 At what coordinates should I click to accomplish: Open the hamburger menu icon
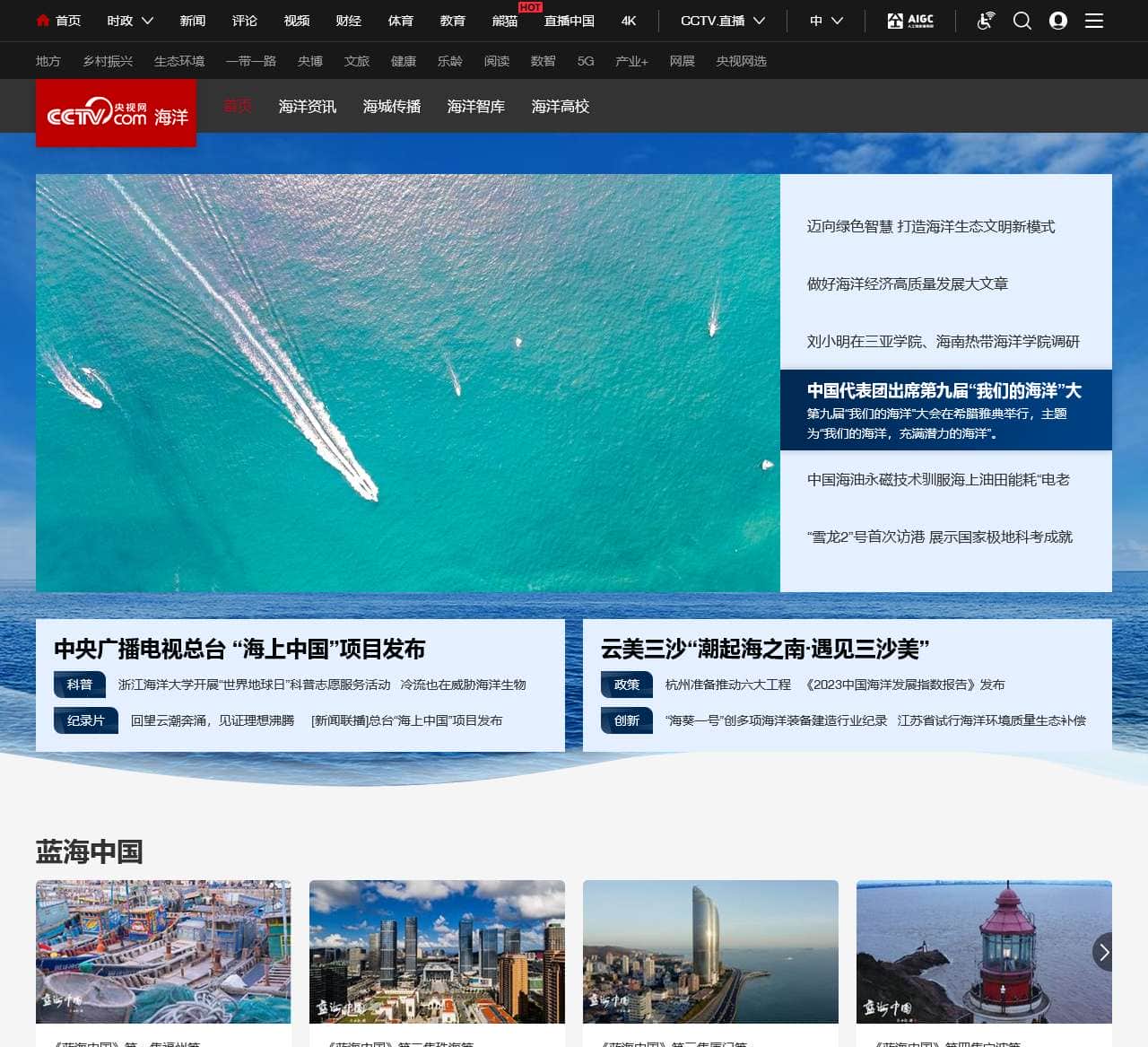point(1094,20)
